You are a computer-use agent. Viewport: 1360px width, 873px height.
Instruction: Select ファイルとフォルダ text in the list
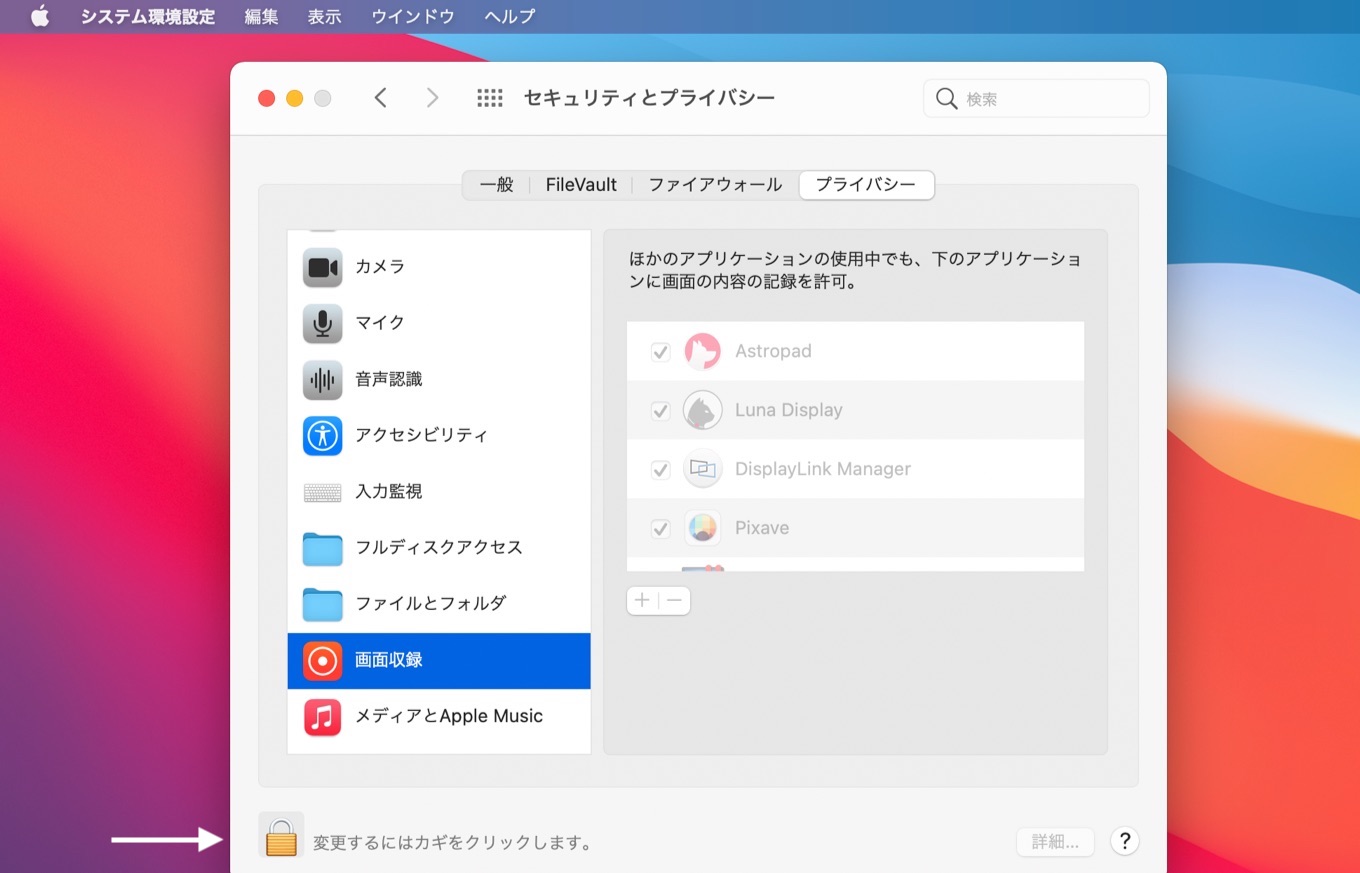[431, 604]
